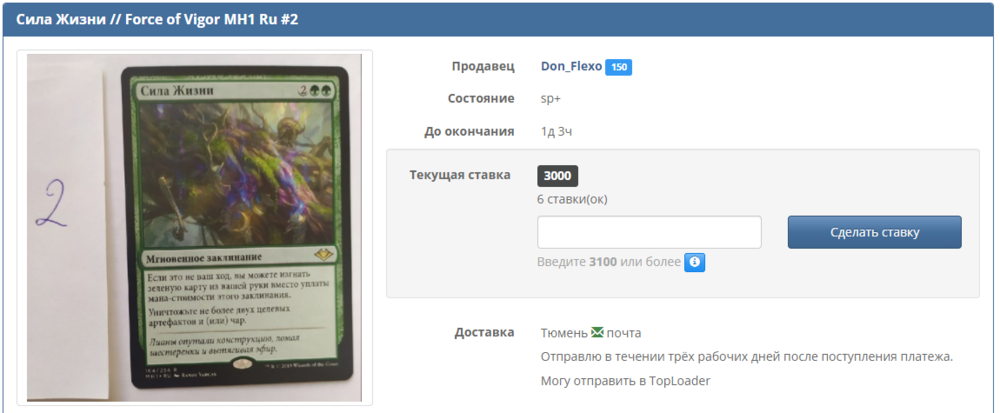Click the почта delivery method text
The height and width of the screenshot is (413, 1000).
coord(624,333)
